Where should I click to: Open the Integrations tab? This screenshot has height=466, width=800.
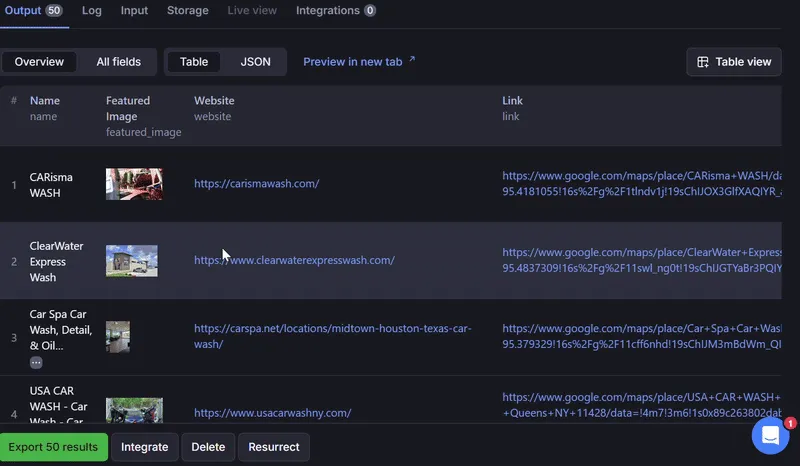pos(336,11)
